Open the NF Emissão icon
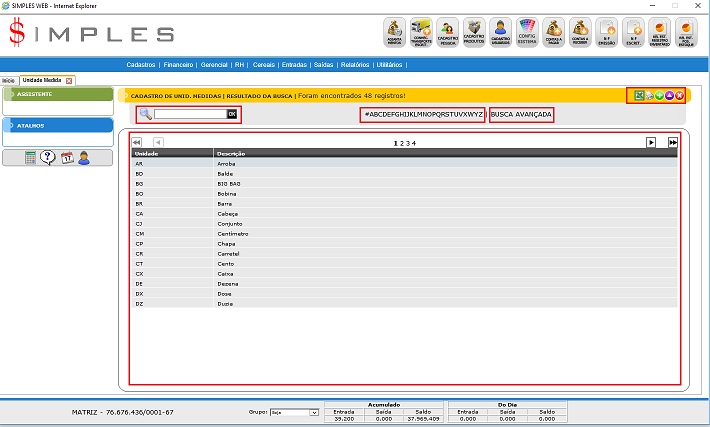 607,33
